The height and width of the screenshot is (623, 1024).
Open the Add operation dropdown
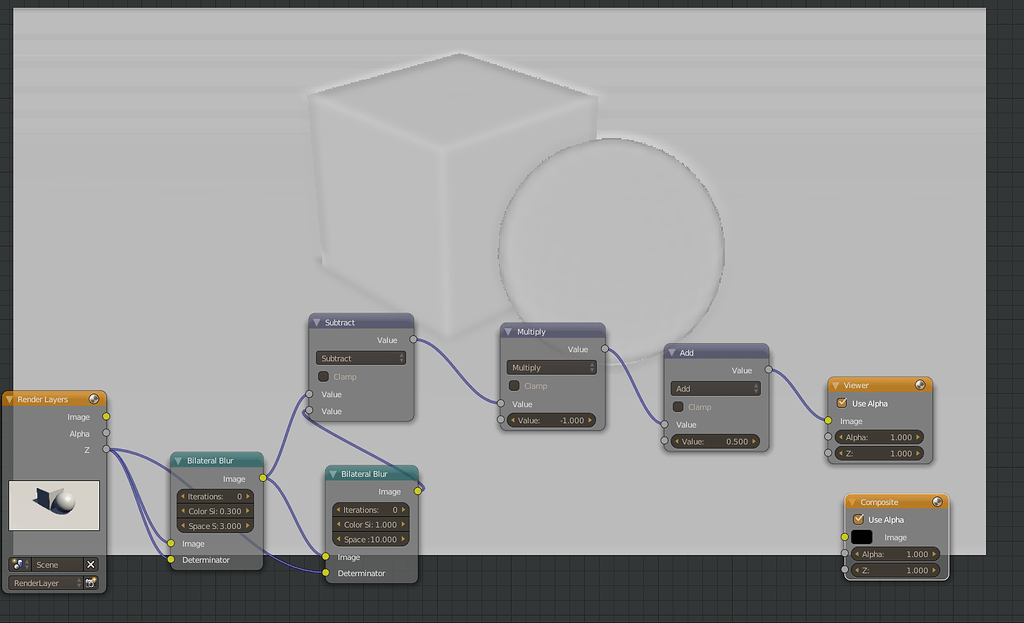click(x=716, y=389)
